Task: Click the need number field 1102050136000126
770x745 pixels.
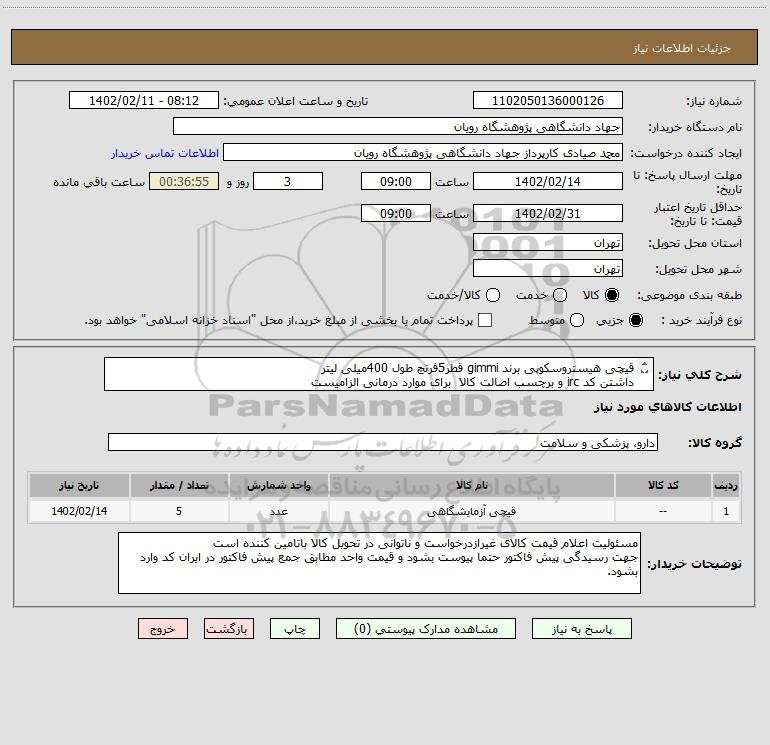Action: click(x=548, y=100)
